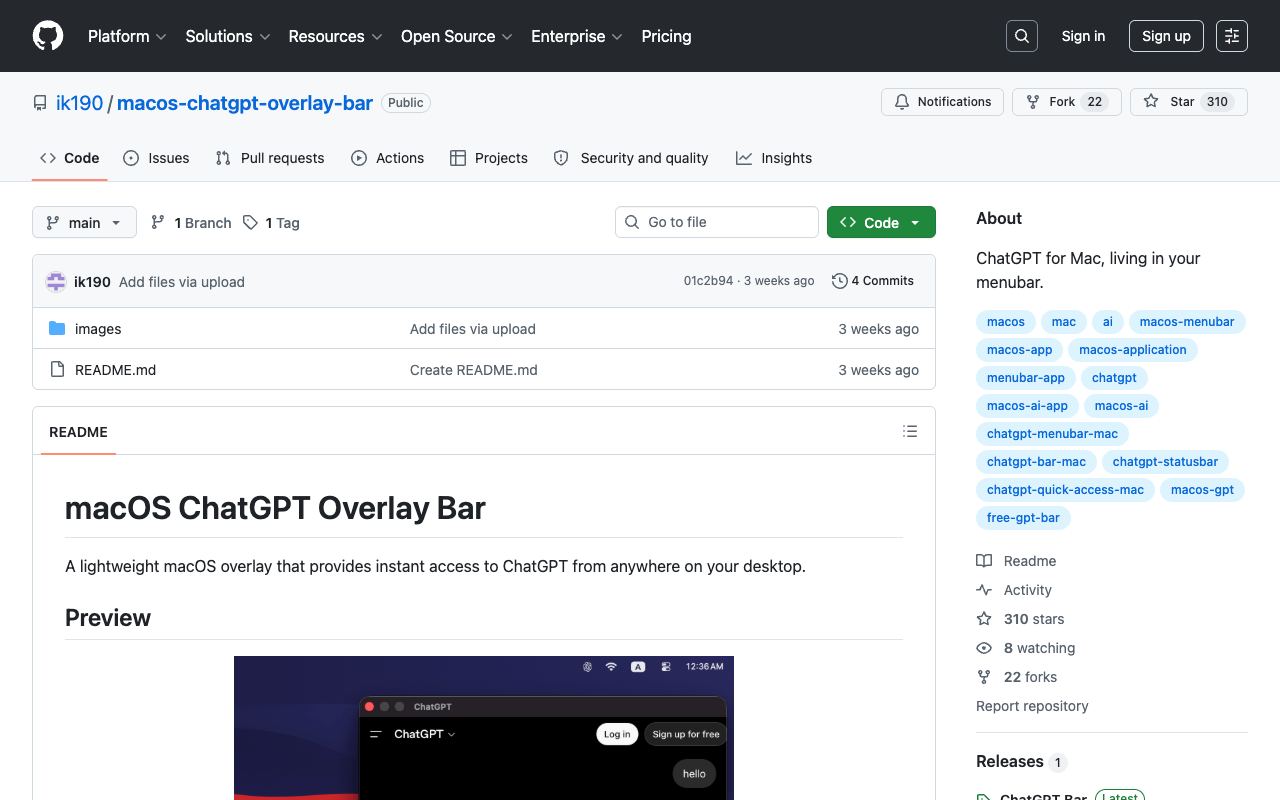This screenshot has width=1280, height=800.
Task: Click the images folder icon
Action: [x=57, y=329]
